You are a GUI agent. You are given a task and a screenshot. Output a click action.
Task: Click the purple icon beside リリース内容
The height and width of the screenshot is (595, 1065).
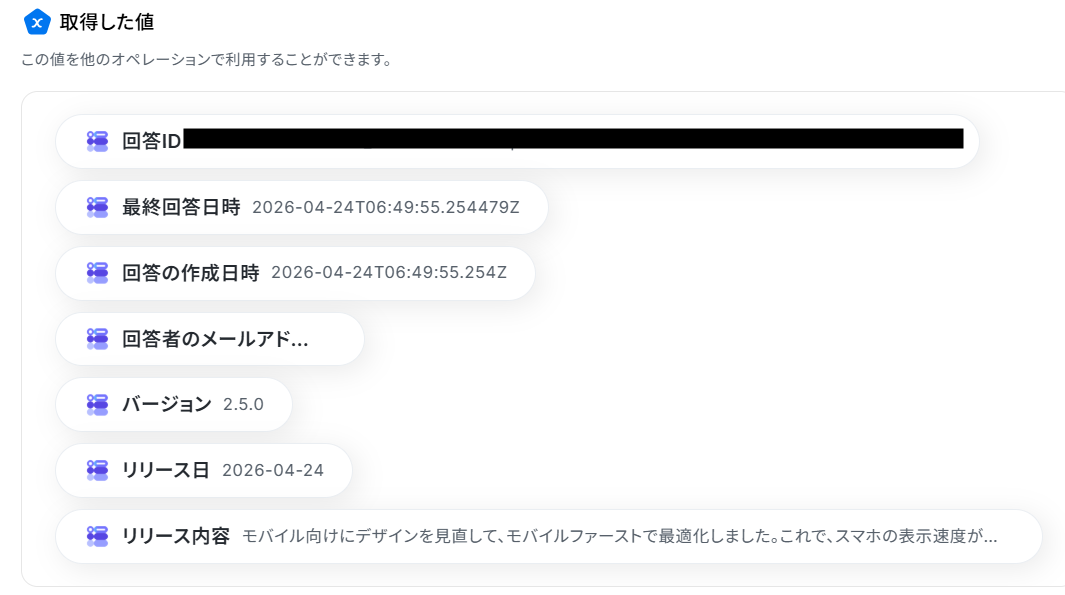pyautogui.click(x=97, y=536)
